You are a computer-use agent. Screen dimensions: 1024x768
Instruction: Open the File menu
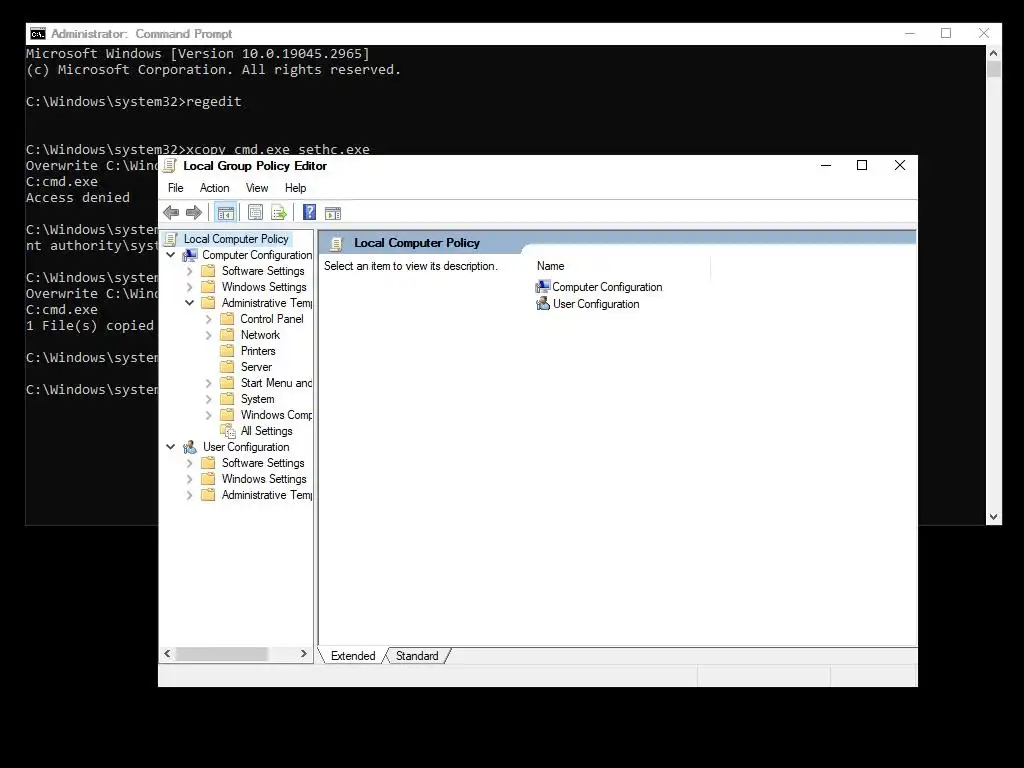pos(176,188)
